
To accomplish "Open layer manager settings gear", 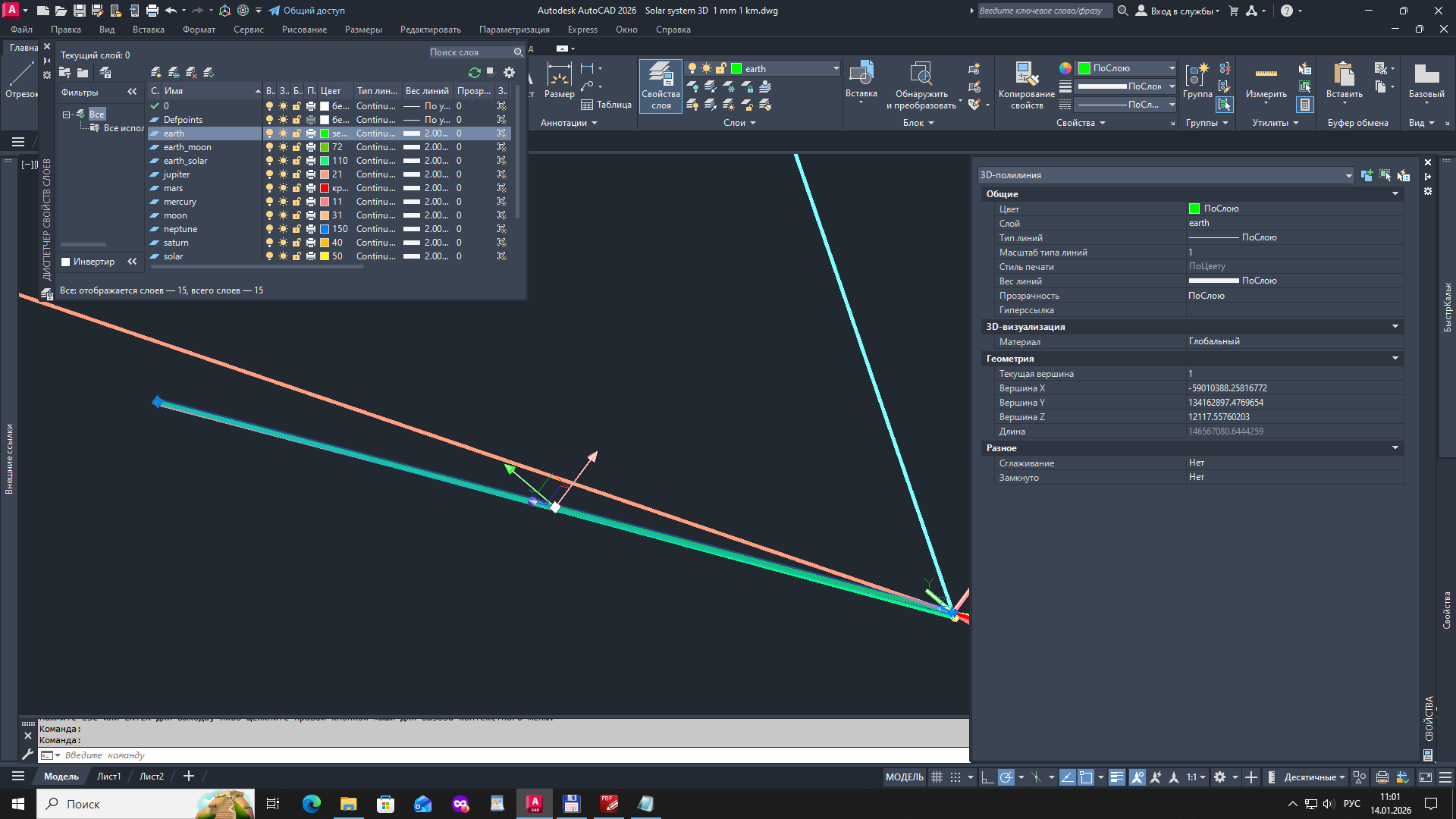I will 509,73.
